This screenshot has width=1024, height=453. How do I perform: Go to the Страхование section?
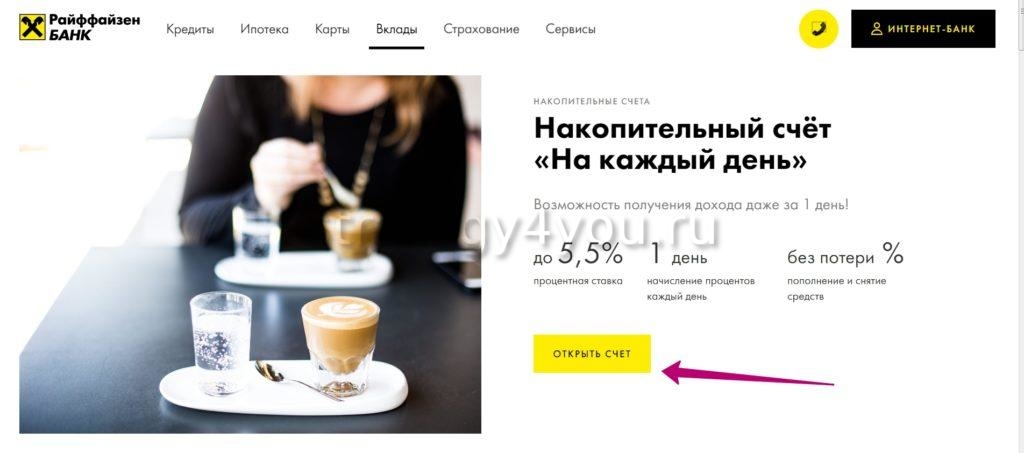tap(481, 29)
